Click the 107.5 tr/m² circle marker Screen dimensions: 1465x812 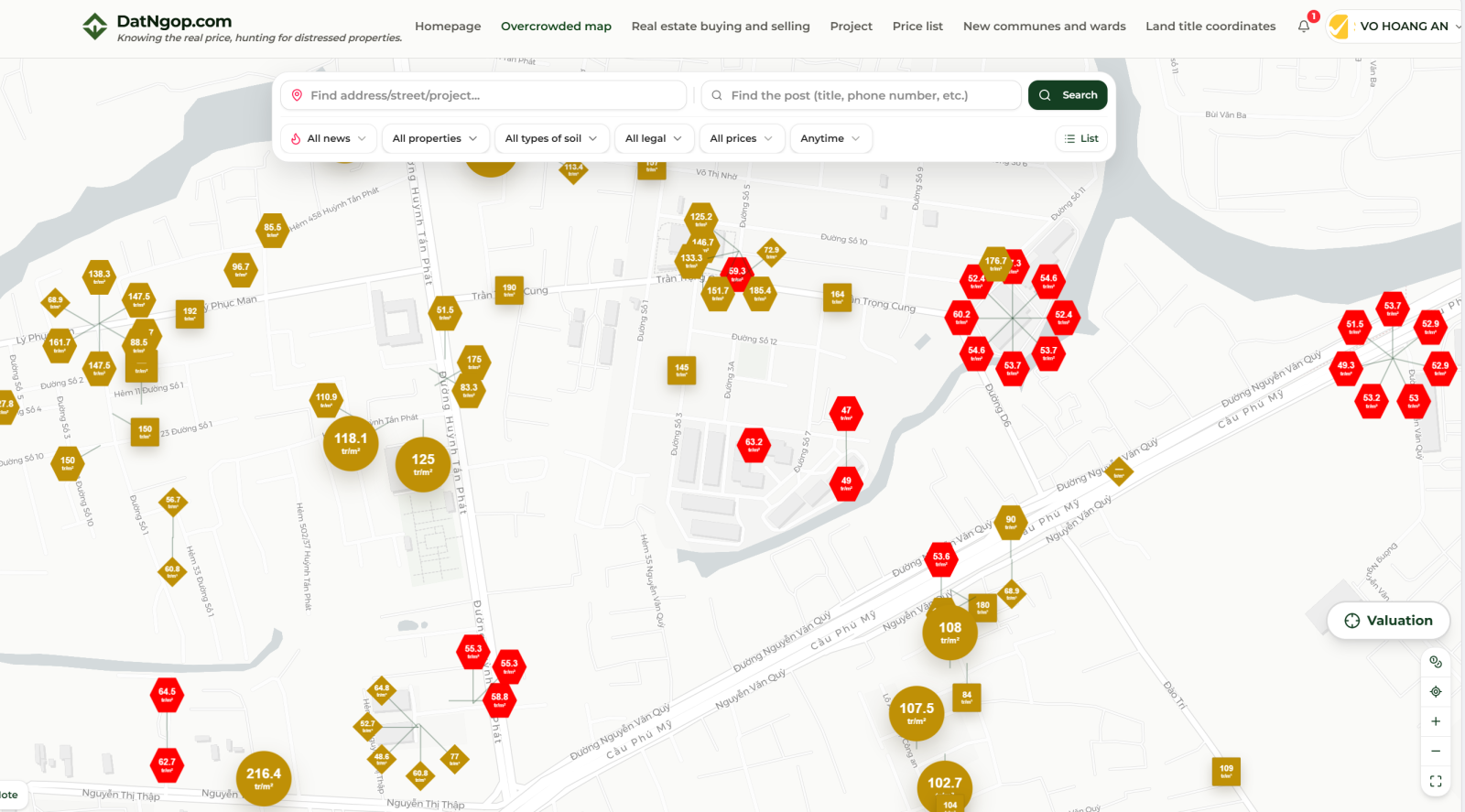coord(917,713)
